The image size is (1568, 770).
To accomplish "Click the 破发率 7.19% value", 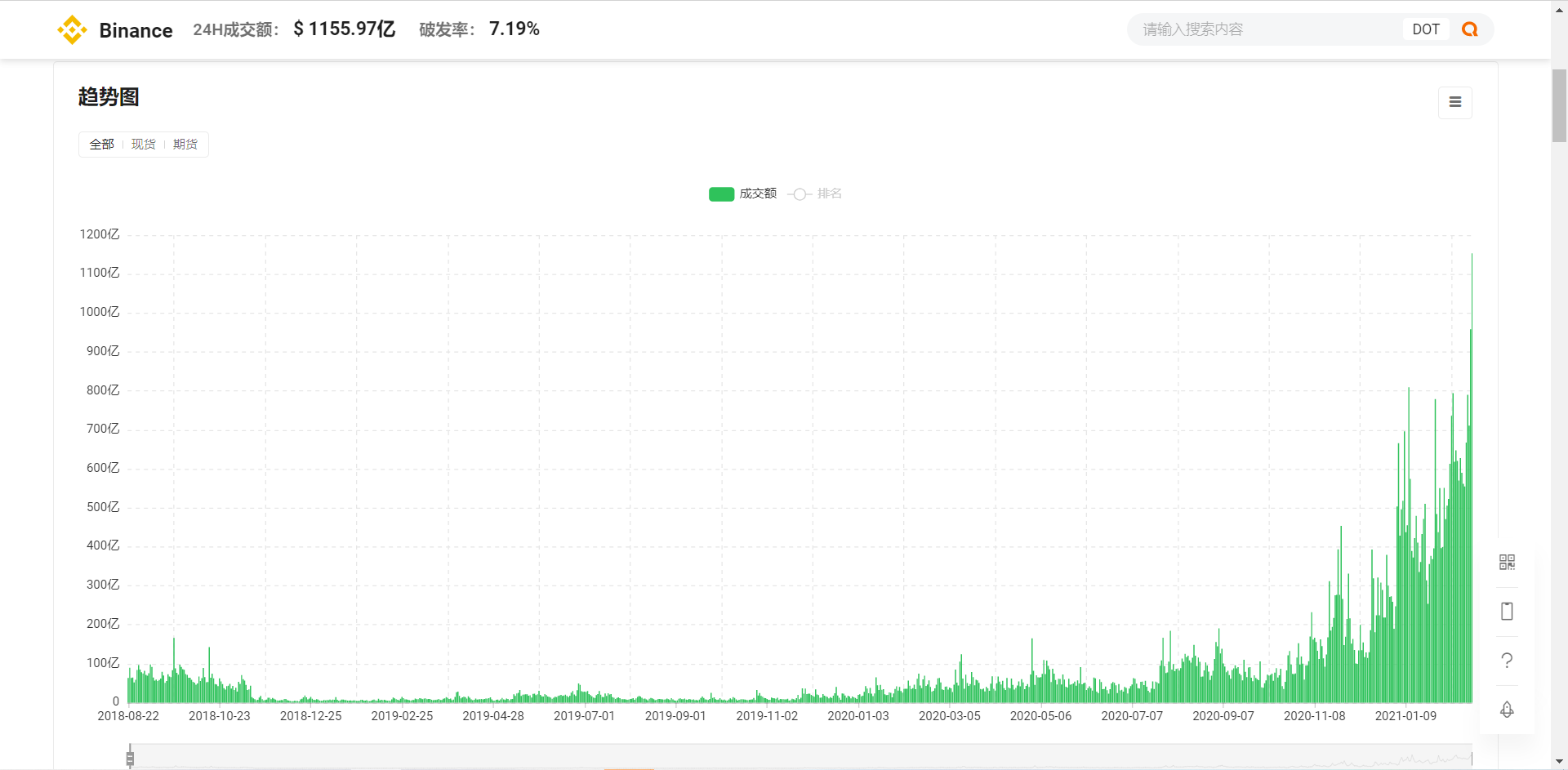I will coord(514,29).
